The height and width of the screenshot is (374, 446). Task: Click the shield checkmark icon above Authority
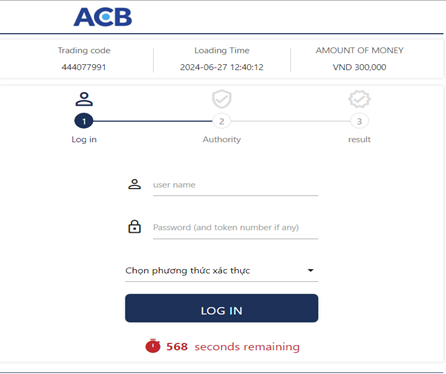222,99
